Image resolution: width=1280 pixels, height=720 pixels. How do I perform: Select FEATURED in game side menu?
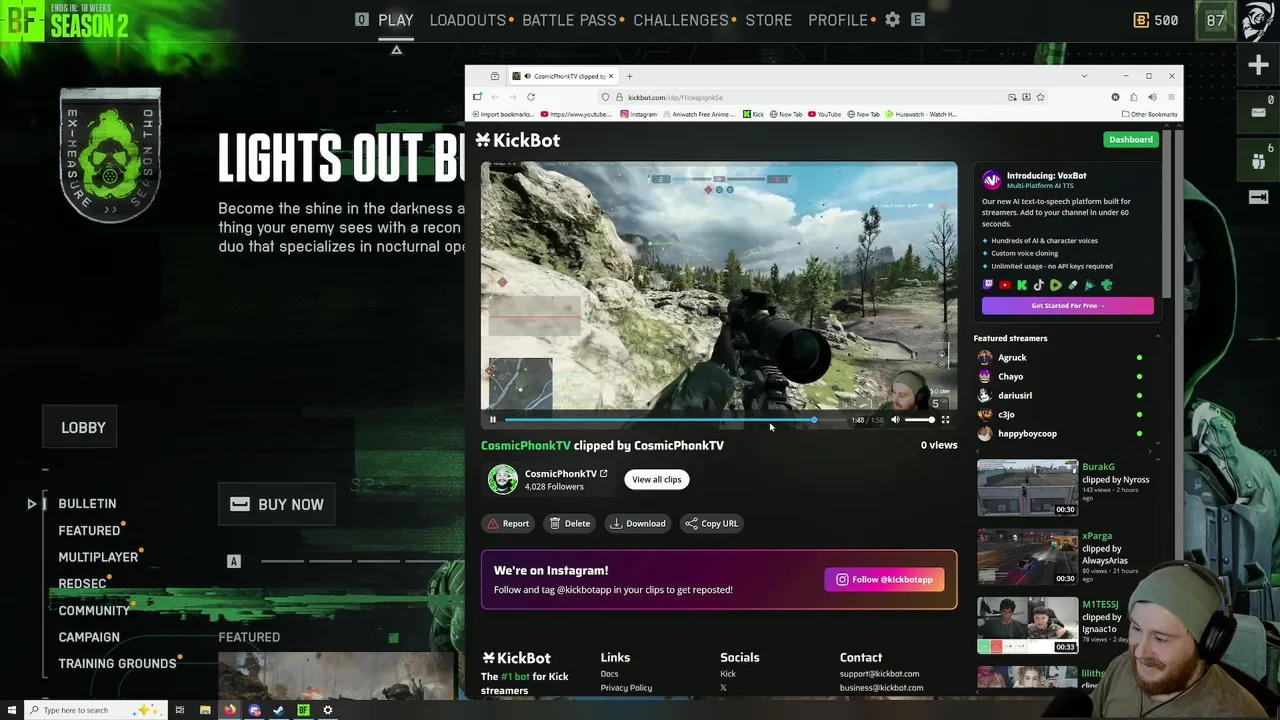click(x=89, y=531)
